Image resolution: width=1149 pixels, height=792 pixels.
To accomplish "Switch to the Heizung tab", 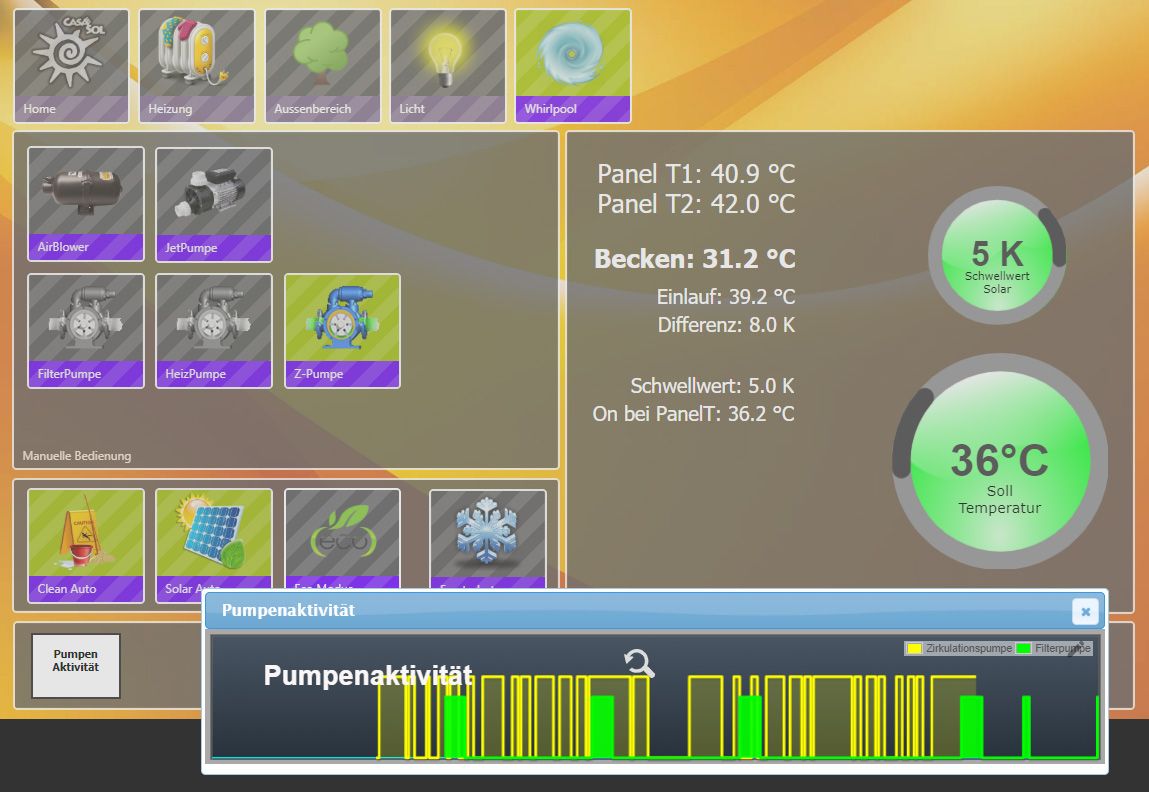I will click(196, 66).
